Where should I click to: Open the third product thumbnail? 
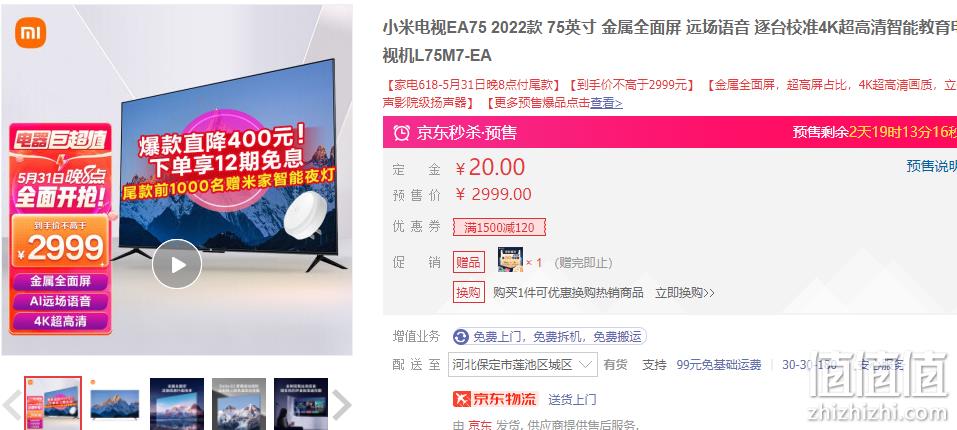pos(177,403)
